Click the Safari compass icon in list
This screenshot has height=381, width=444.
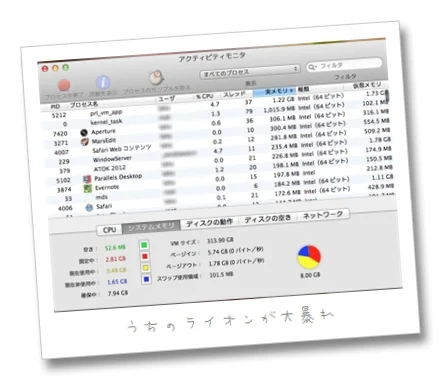tap(89, 207)
